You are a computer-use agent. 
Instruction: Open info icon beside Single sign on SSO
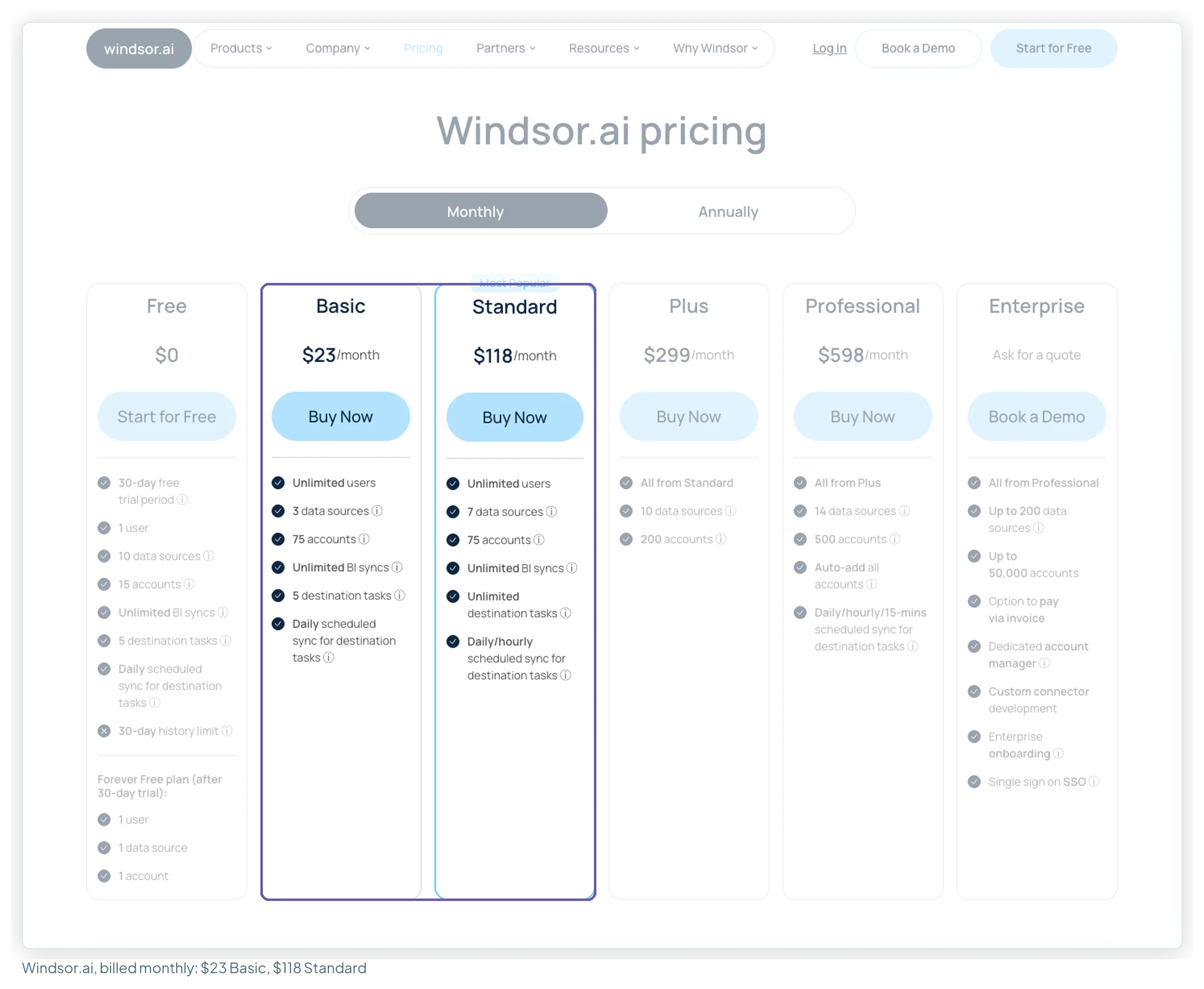point(1094,782)
